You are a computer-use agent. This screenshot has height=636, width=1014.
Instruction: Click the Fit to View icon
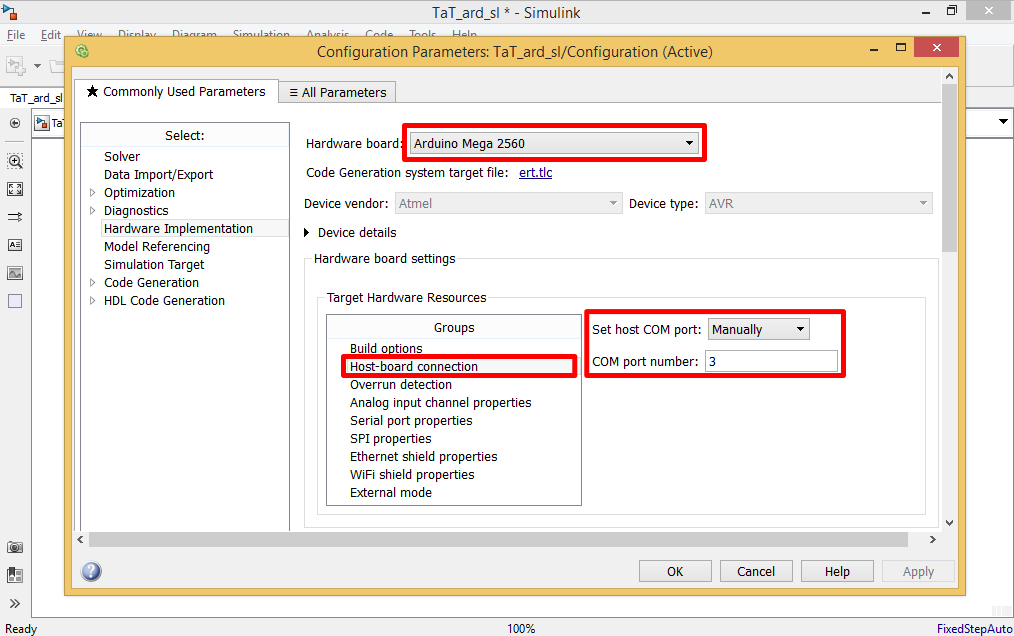[x=15, y=189]
